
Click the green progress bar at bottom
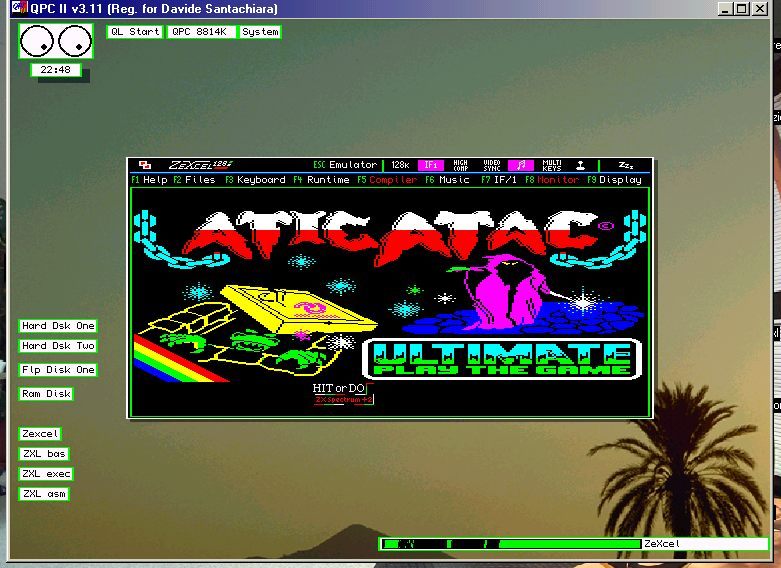coord(511,544)
